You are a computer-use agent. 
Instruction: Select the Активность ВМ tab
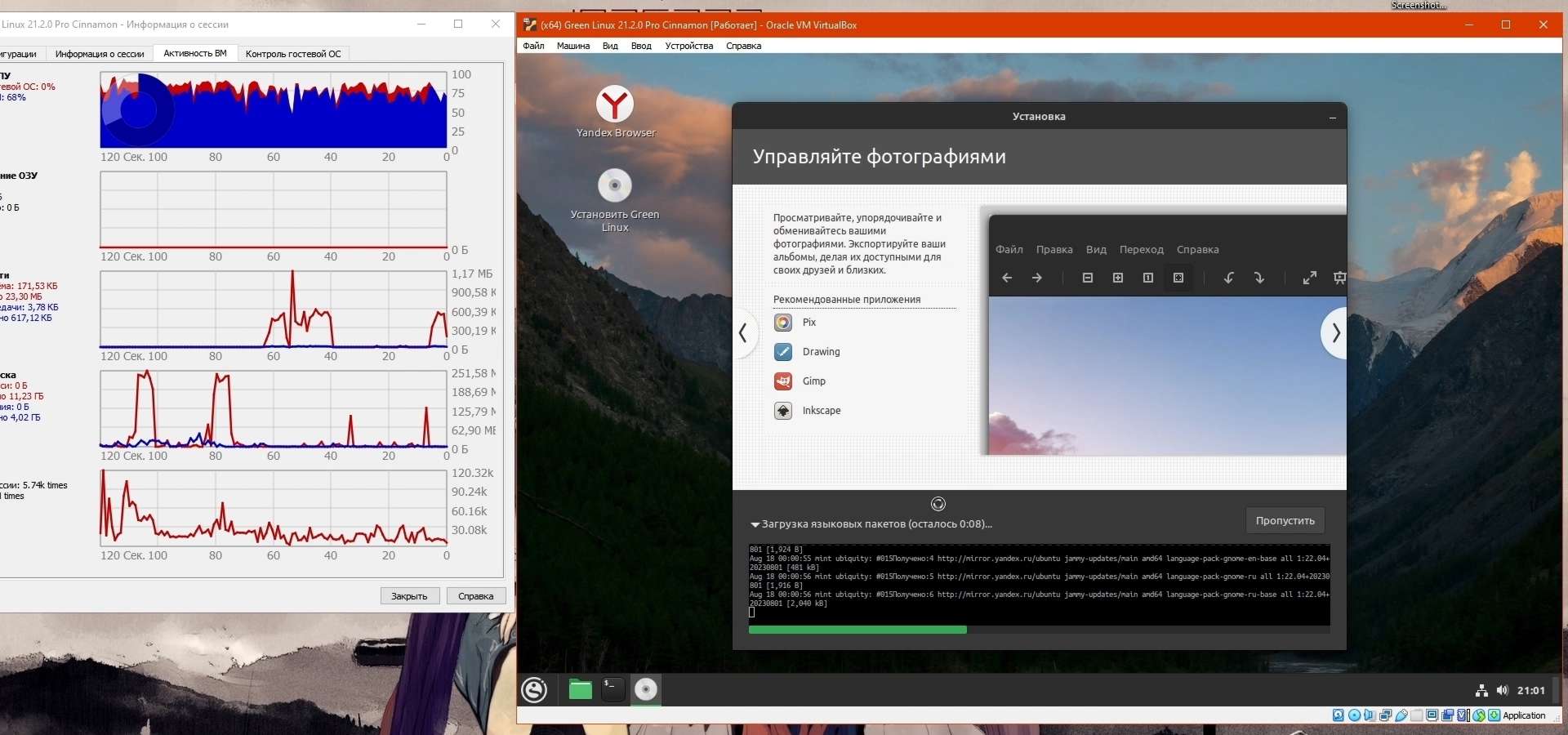coord(195,53)
